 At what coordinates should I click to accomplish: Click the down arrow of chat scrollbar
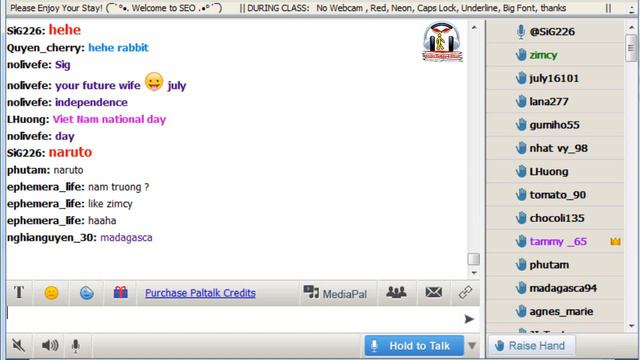click(474, 273)
